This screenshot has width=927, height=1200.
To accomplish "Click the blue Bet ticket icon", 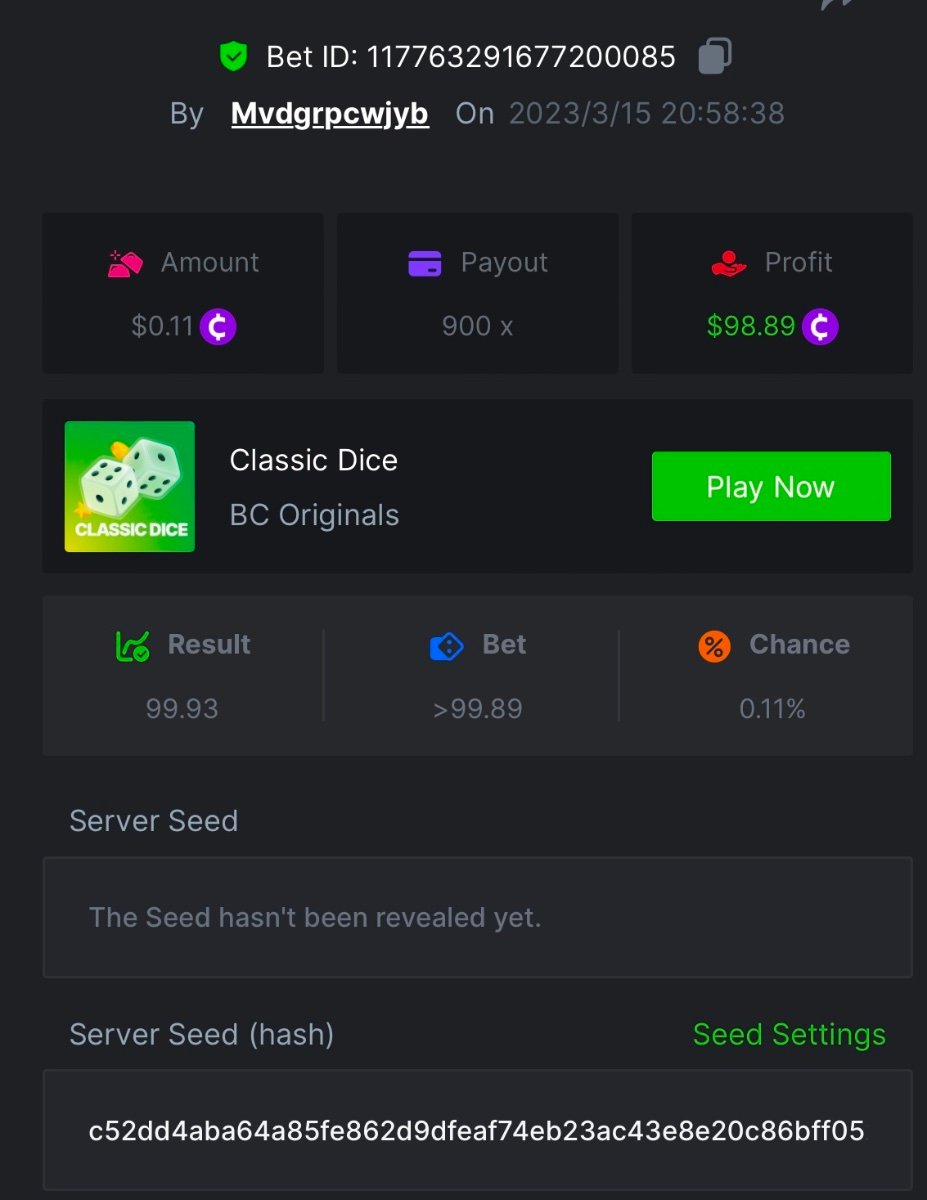I will (446, 646).
